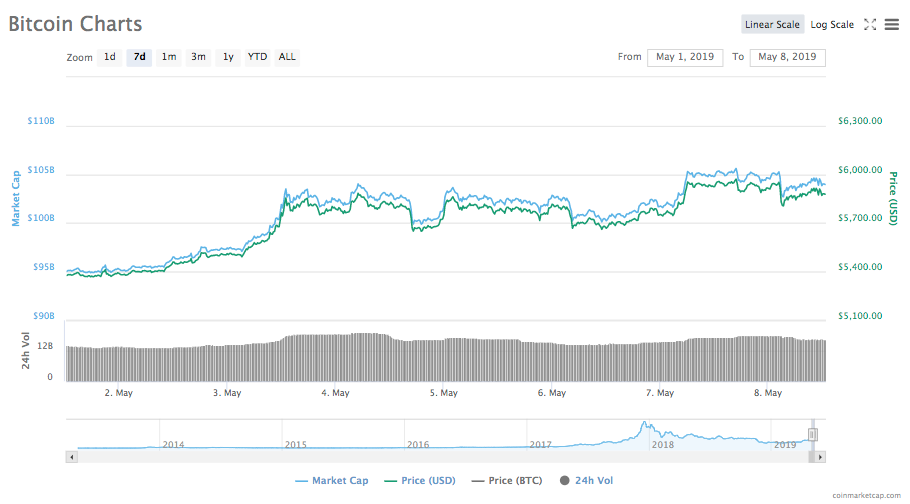Click the 2017 label in navigator
The width and height of the screenshot is (910, 504).
[540, 445]
